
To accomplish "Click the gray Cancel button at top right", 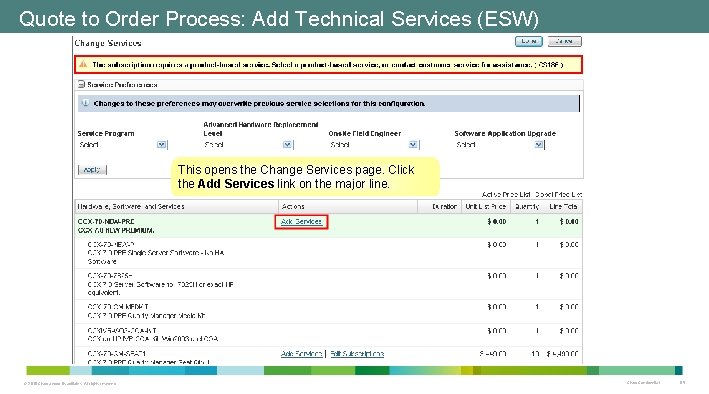I will click(x=564, y=41).
